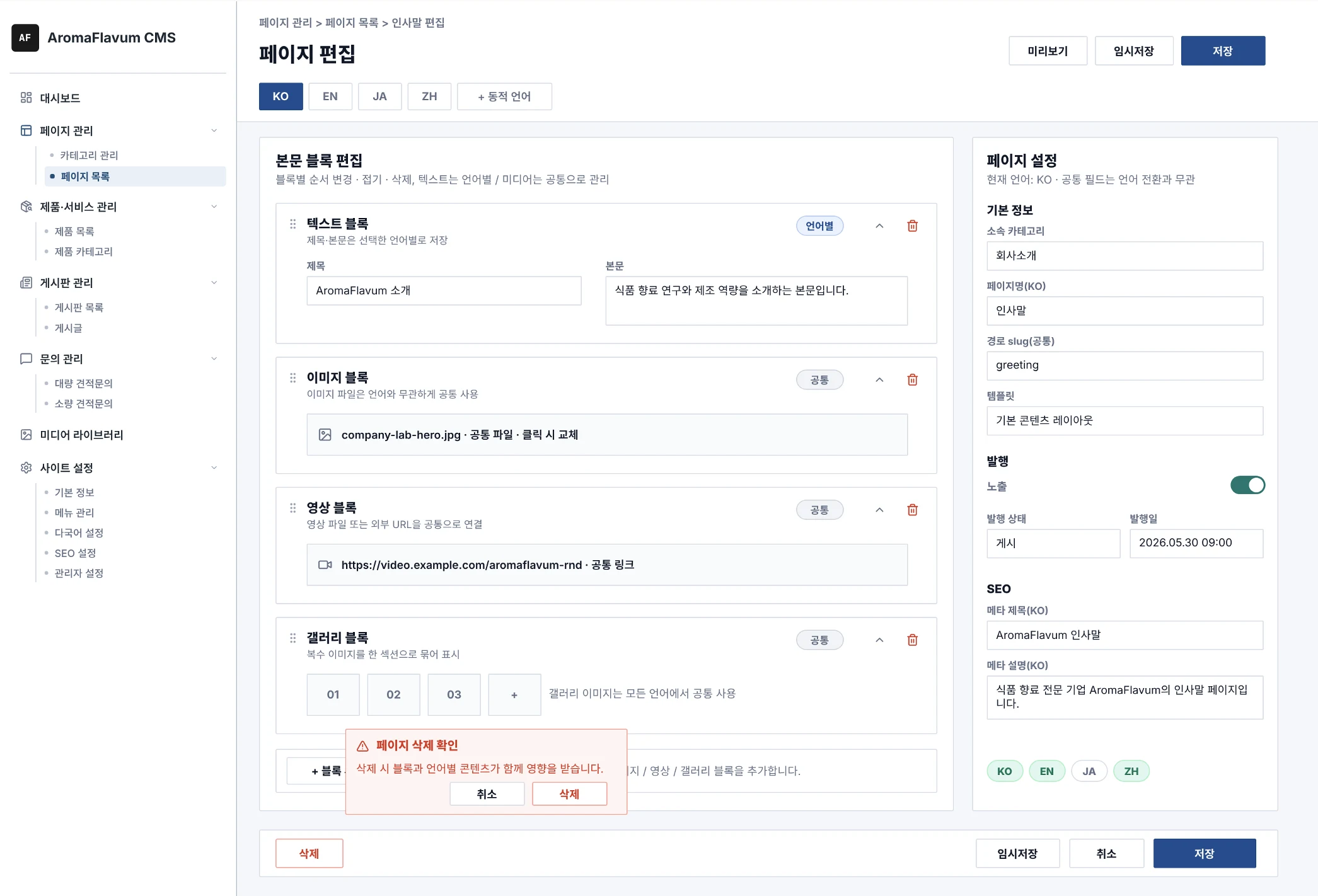Switch to the EN language tab

pos(330,96)
